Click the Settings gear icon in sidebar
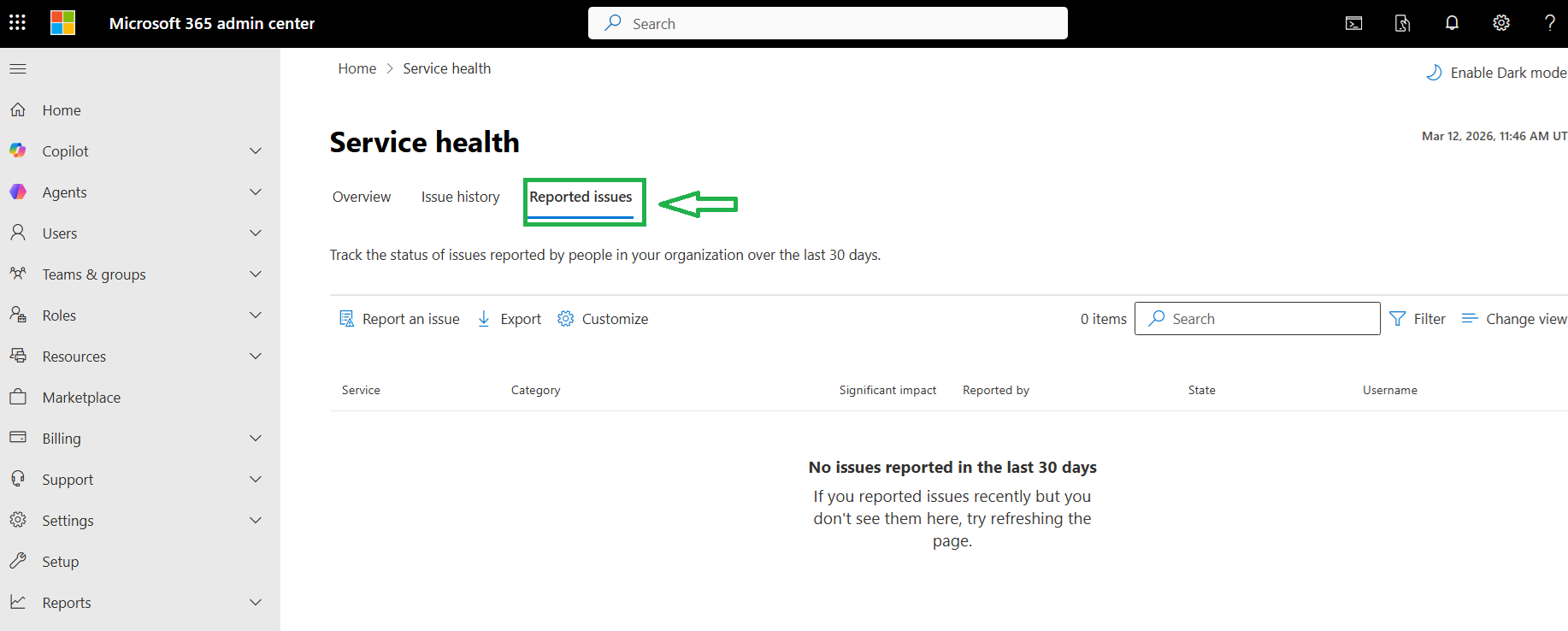This screenshot has width=1568, height=631. pos(18,520)
